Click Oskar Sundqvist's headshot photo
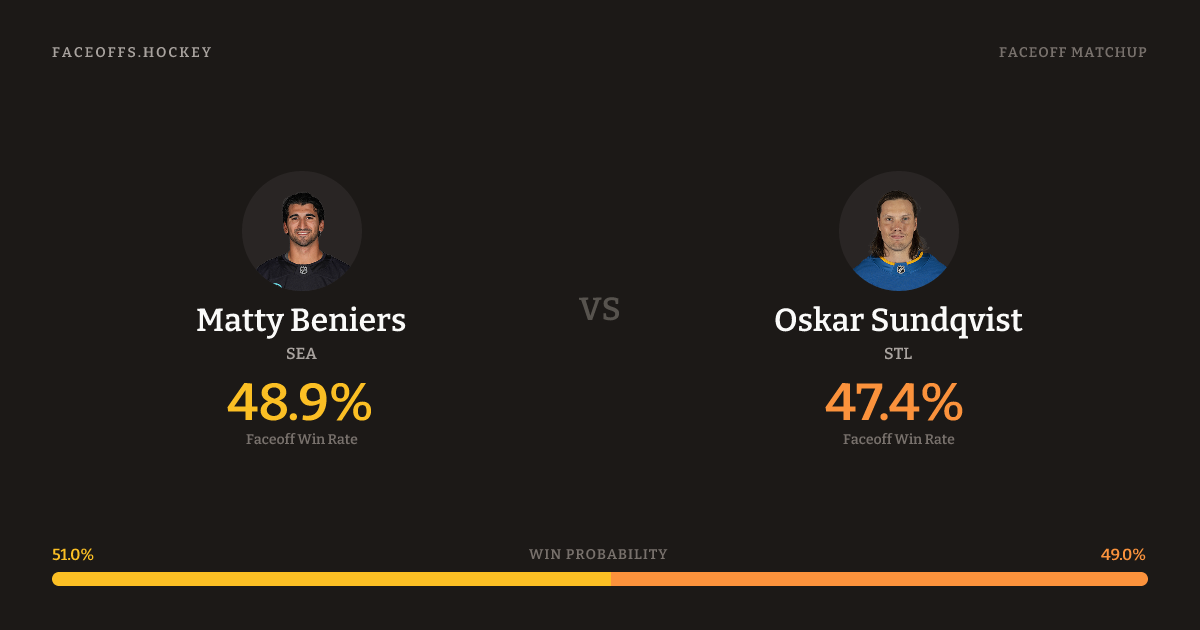 [898, 231]
